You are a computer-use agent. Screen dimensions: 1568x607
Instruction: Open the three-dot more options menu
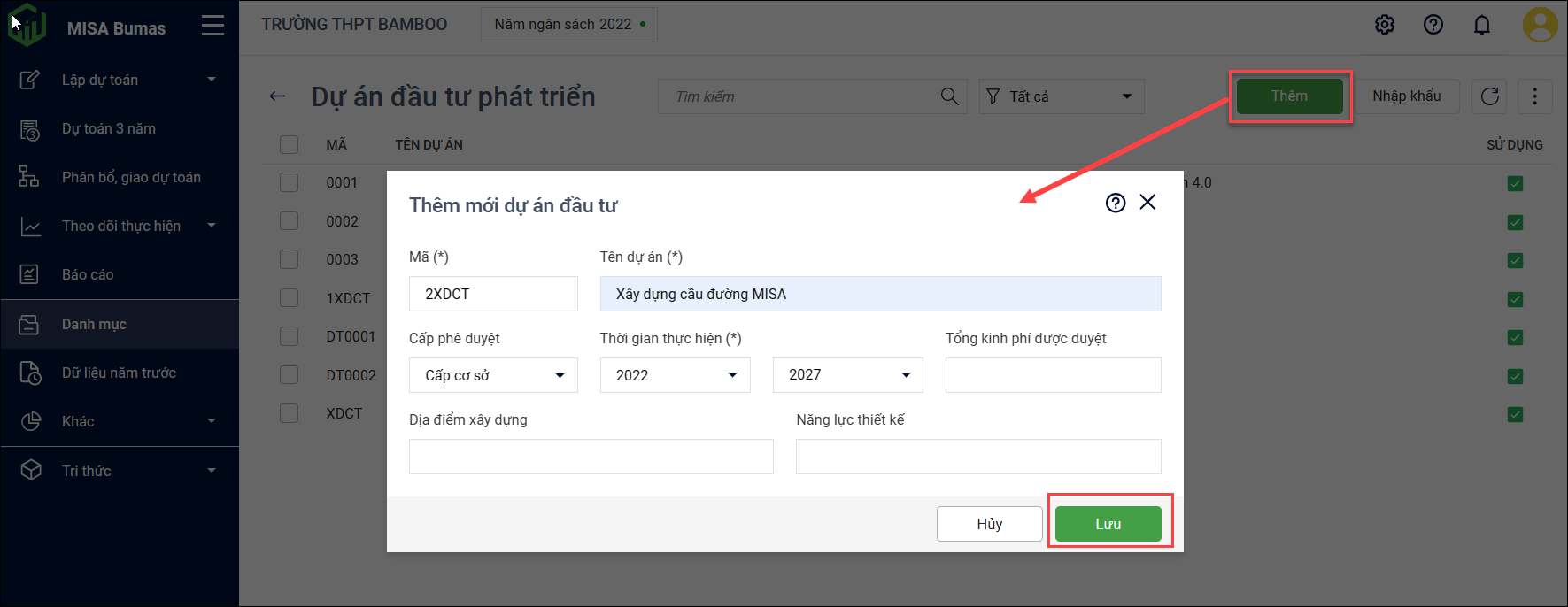click(x=1535, y=96)
